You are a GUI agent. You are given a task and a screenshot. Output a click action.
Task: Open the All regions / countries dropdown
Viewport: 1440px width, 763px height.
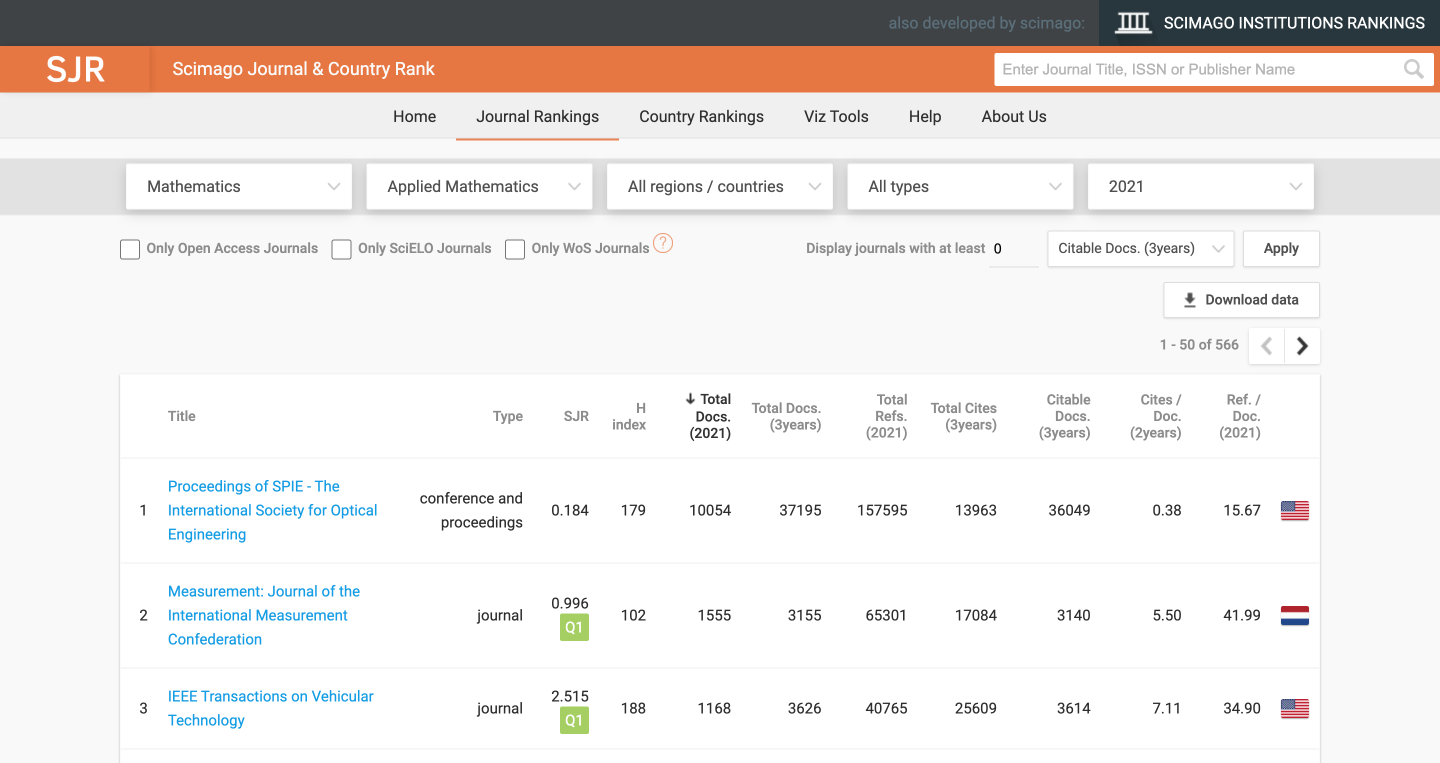720,187
